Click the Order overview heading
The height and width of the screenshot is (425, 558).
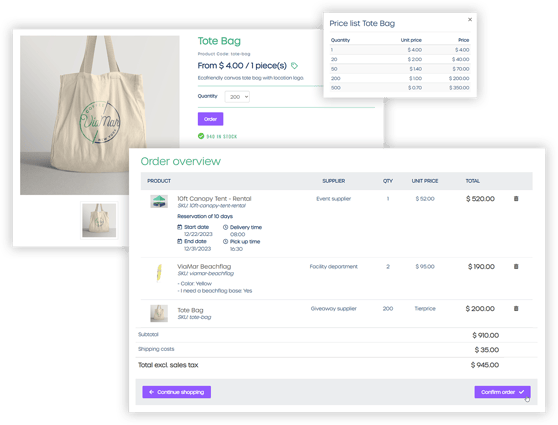coord(181,161)
